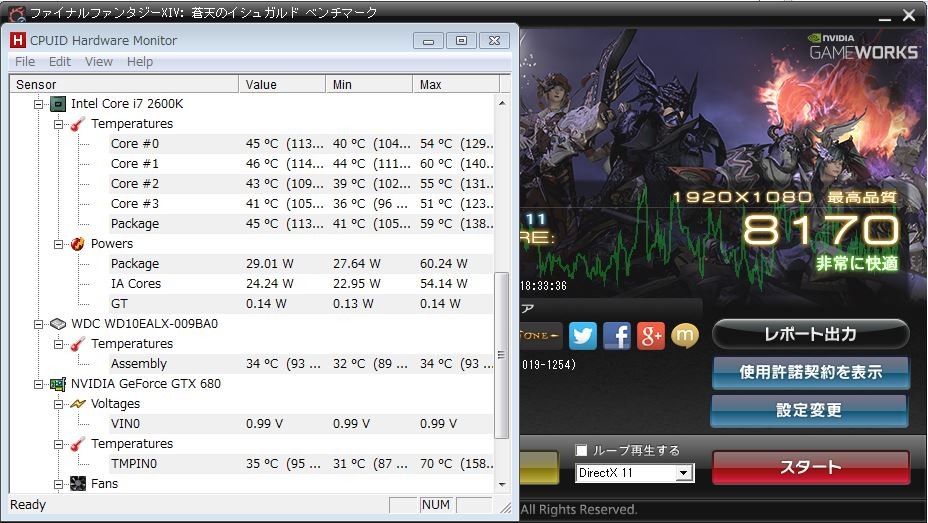Select the Core #1 temperature row
Image resolution: width=928 pixels, height=523 pixels.
point(302,164)
